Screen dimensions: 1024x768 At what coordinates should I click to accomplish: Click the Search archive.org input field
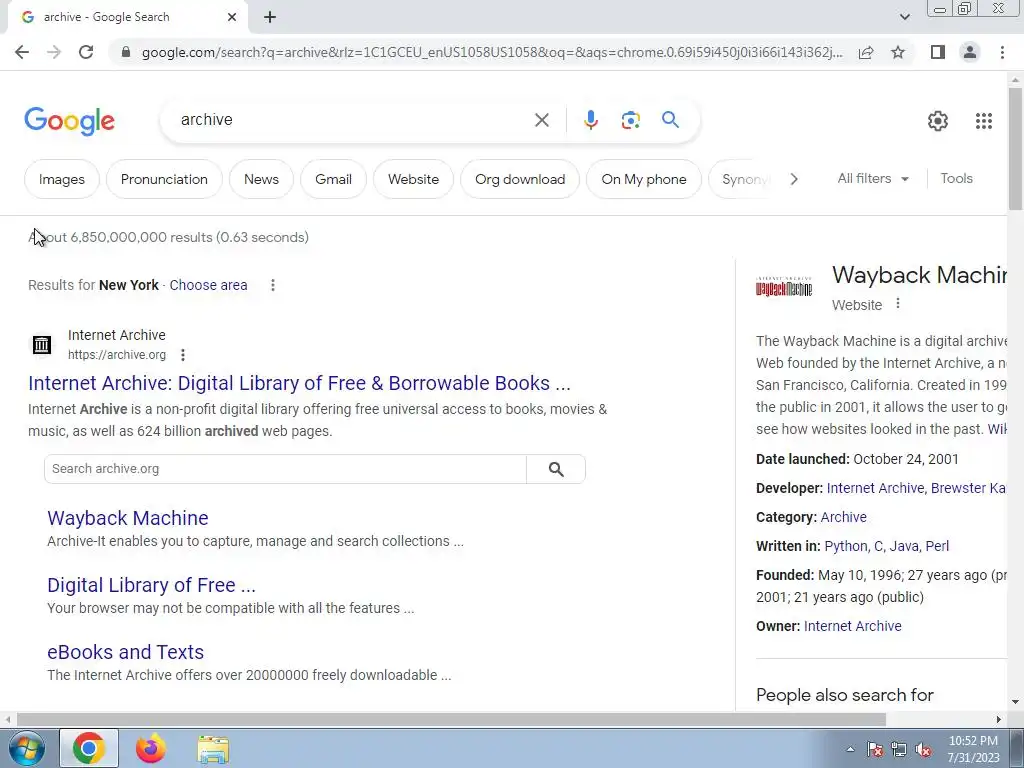[285, 469]
